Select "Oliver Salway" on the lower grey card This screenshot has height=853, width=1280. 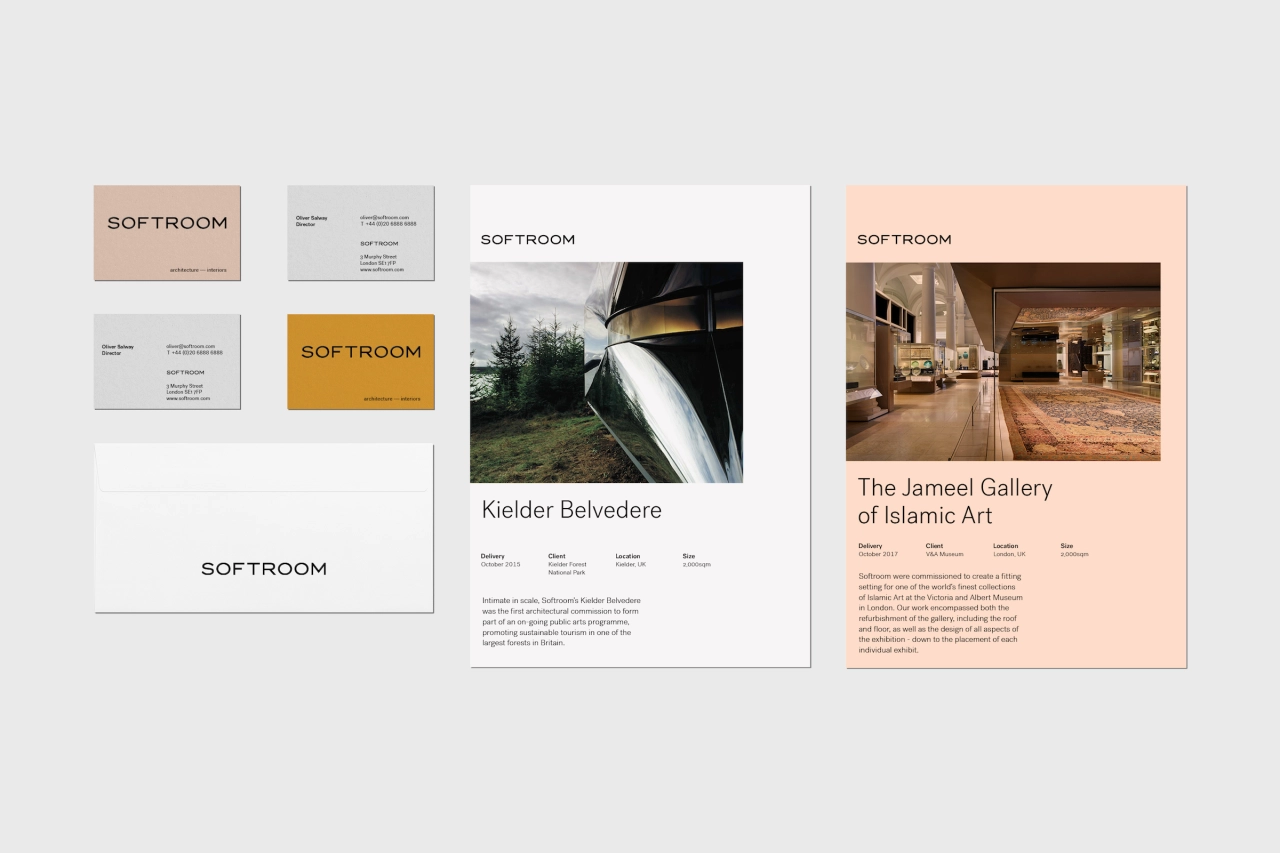[x=117, y=346]
